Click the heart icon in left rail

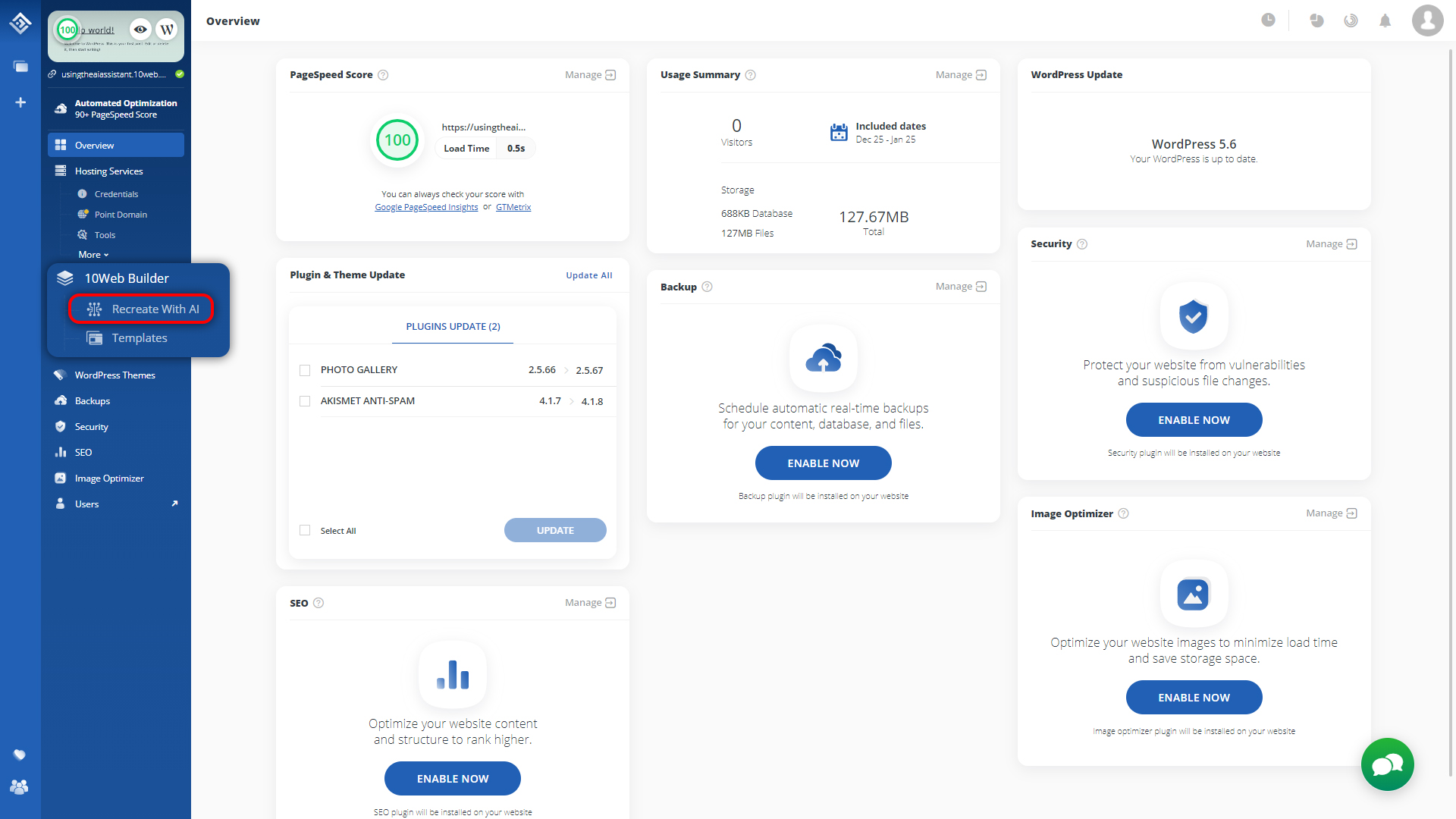pos(20,755)
